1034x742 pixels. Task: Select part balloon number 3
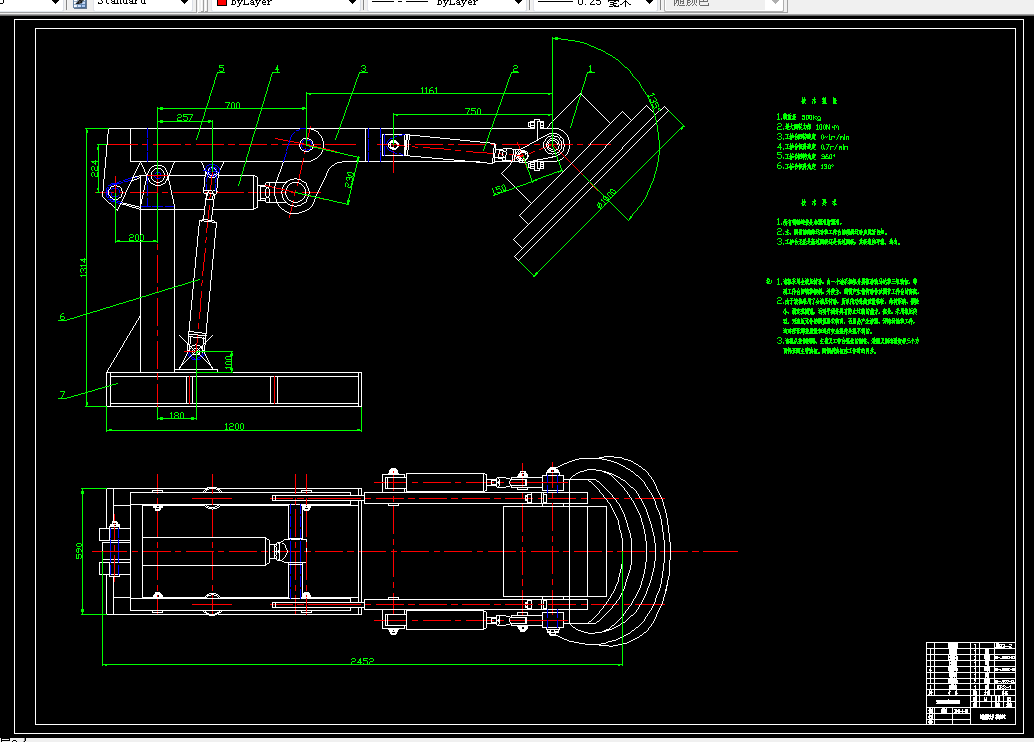click(x=363, y=69)
